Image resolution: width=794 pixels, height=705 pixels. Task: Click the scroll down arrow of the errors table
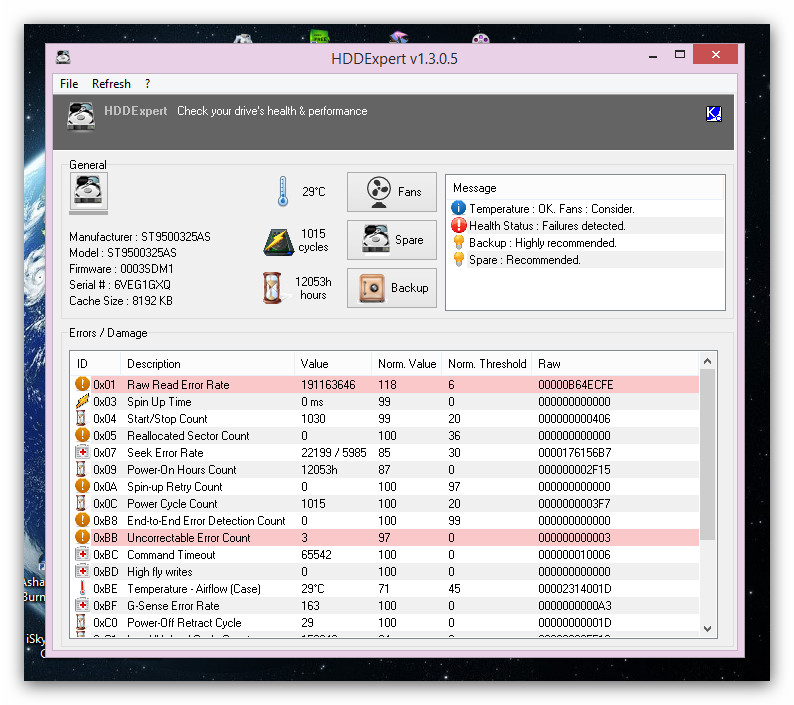click(707, 629)
